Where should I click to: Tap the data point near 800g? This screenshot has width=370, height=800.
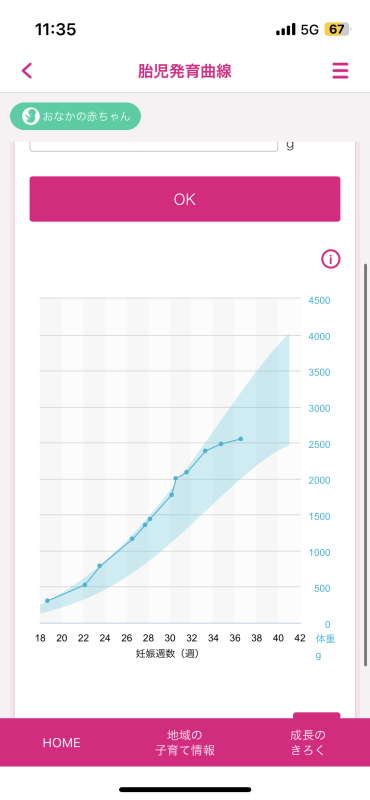(100, 566)
